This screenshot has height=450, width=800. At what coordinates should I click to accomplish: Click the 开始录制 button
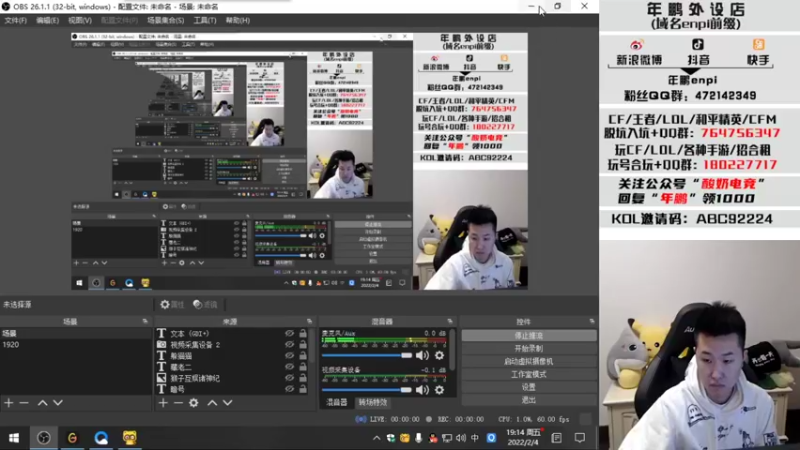point(529,348)
